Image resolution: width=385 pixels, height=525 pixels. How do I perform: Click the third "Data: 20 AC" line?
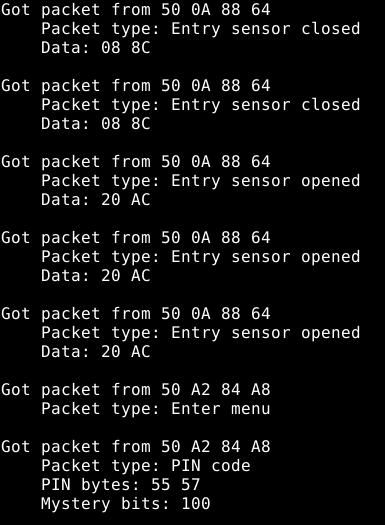pyautogui.click(x=96, y=352)
